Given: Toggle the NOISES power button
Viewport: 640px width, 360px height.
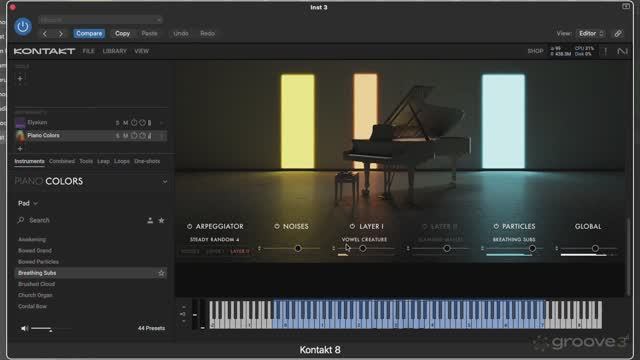Looking at the screenshot, I should click(277, 226).
